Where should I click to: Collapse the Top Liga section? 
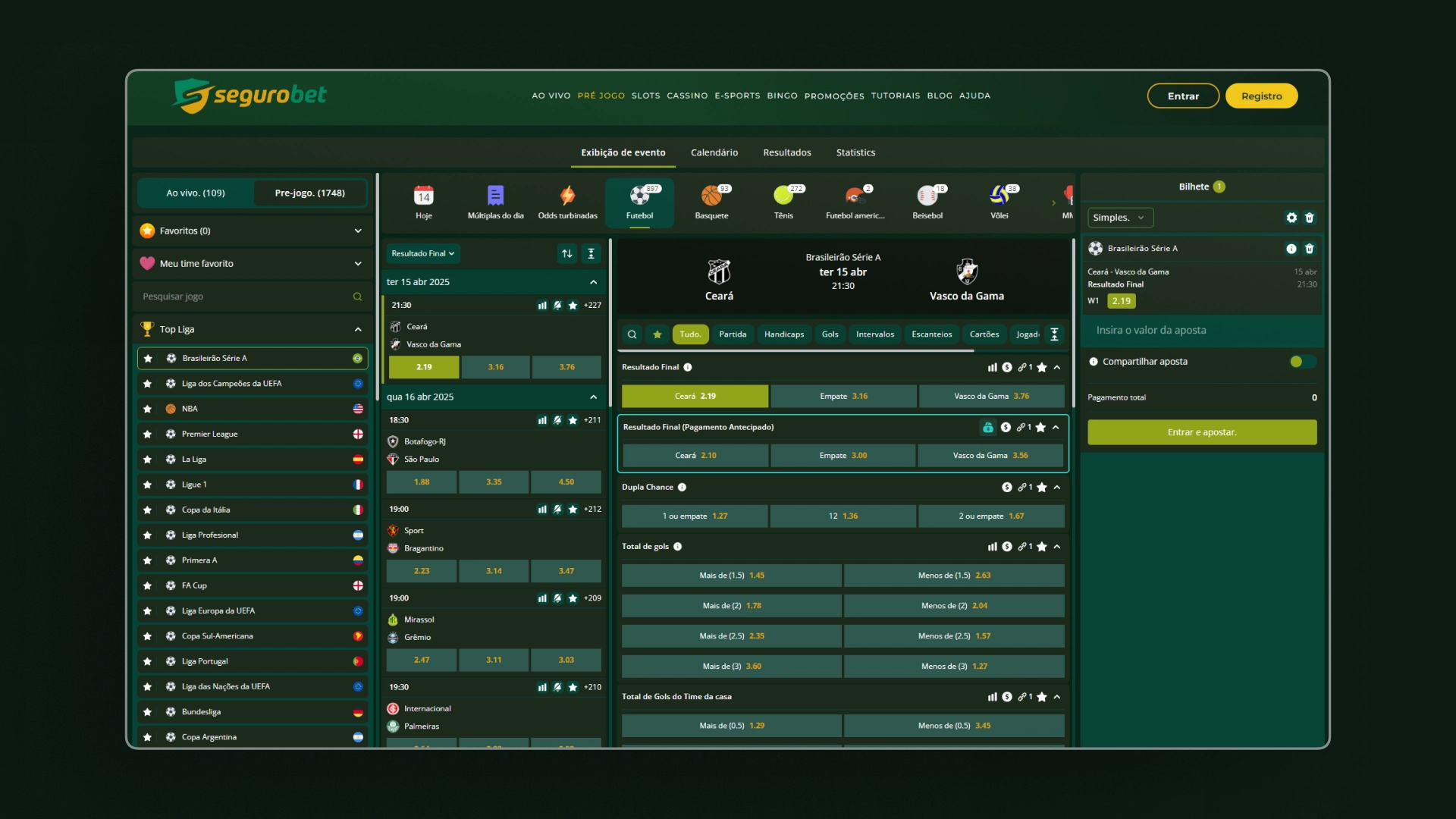358,330
